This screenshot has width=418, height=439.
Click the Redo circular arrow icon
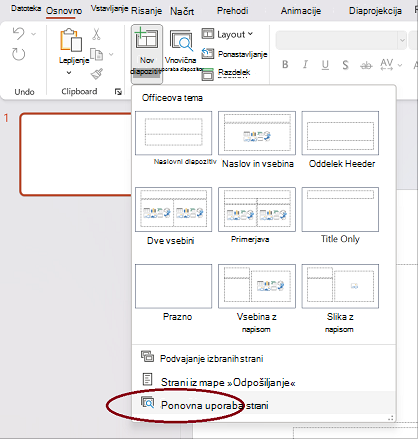19,54
